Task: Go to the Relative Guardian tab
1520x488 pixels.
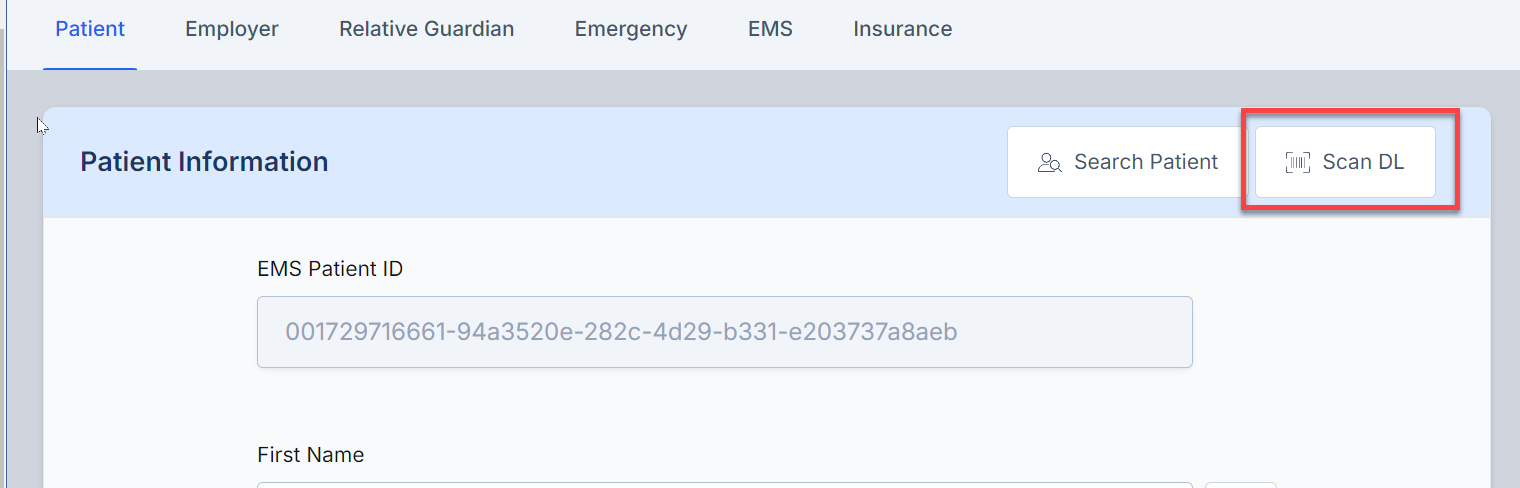Action: pyautogui.click(x=426, y=29)
